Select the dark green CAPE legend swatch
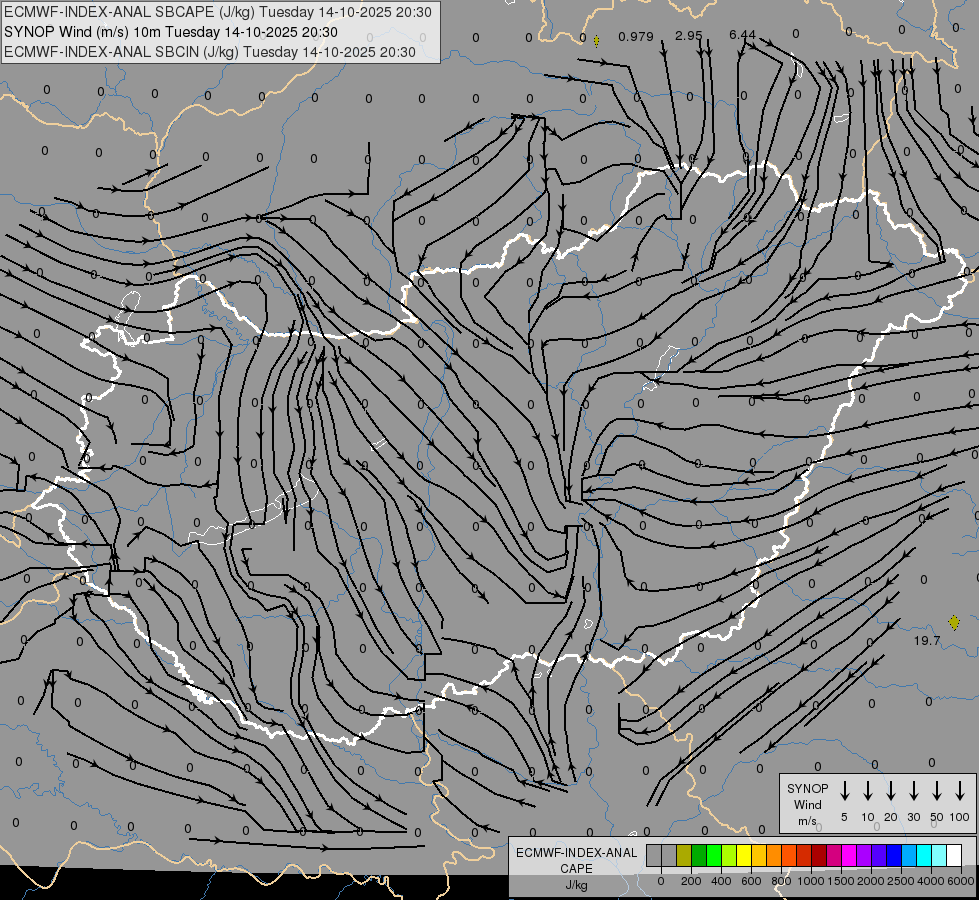 [x=699, y=855]
